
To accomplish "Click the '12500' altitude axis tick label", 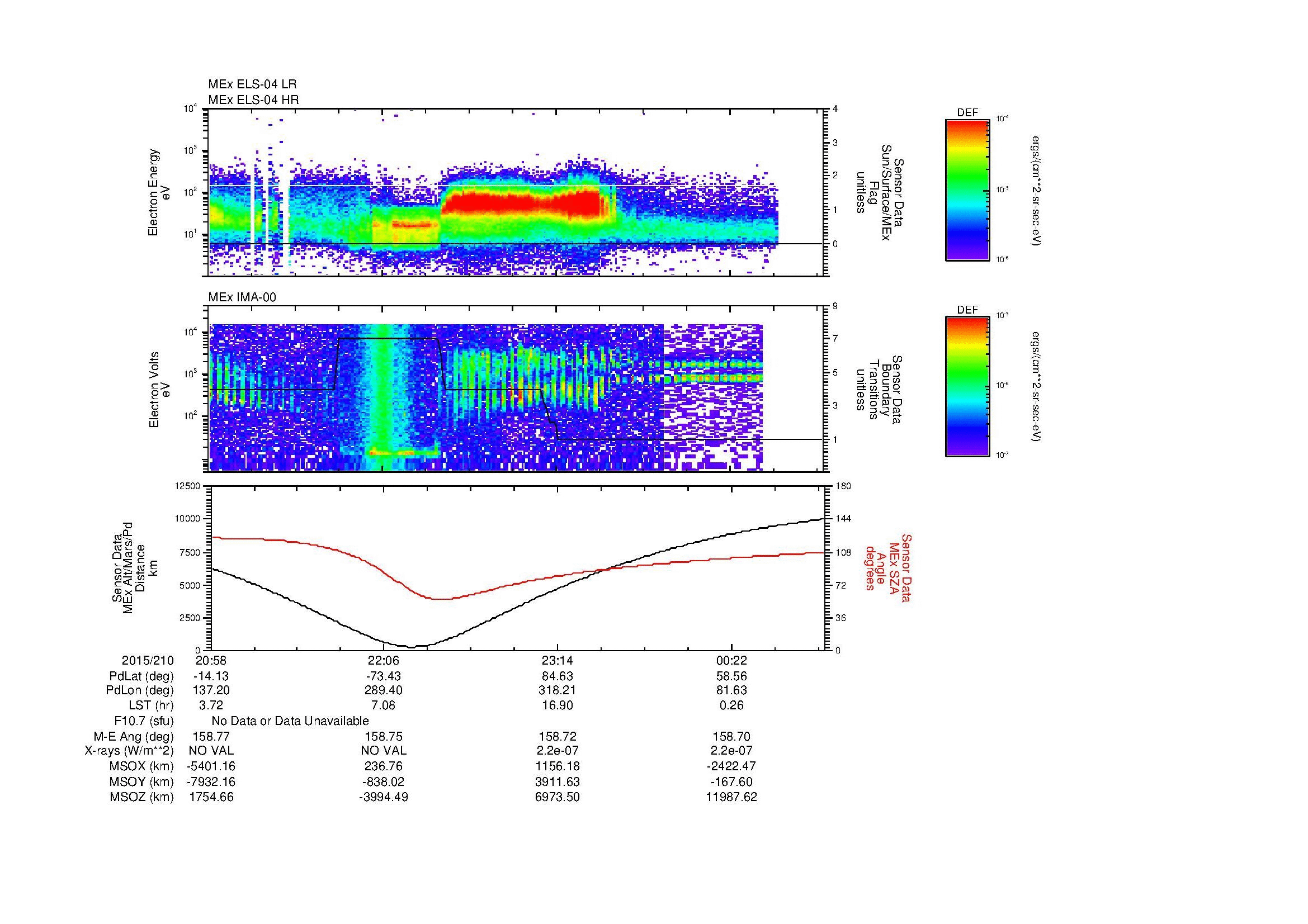I will (x=188, y=486).
